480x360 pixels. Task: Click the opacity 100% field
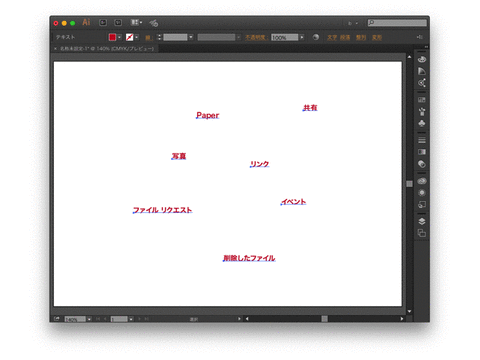pos(285,37)
